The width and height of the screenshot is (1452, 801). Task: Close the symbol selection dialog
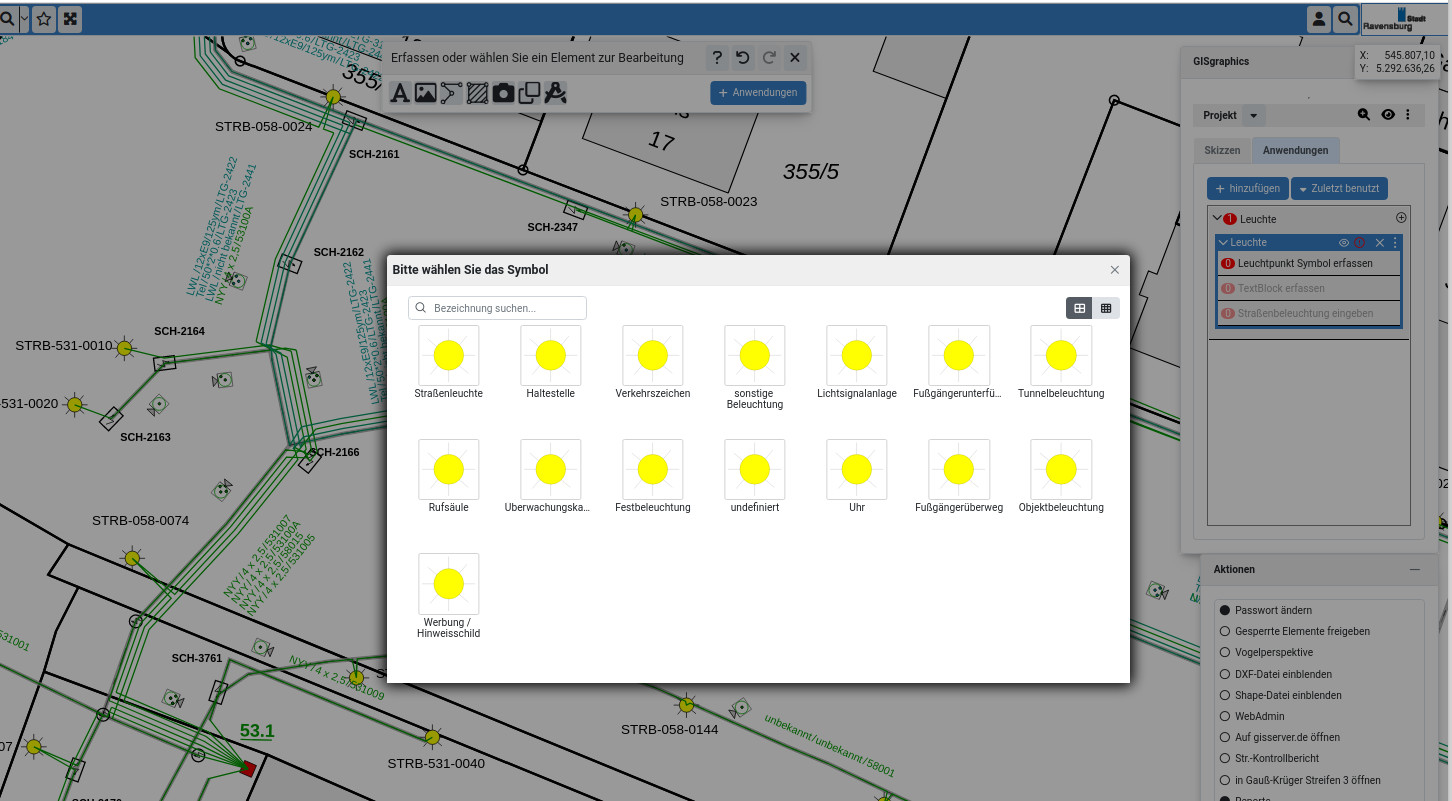pyautogui.click(x=1115, y=270)
